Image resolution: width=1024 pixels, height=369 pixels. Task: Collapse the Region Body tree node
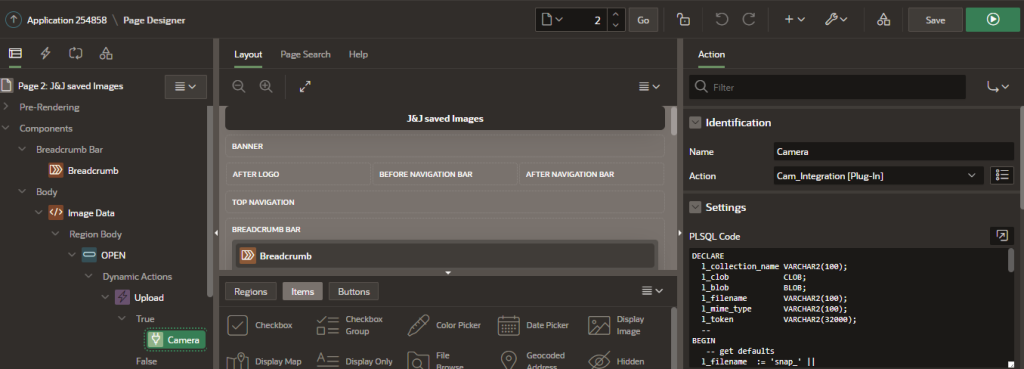(x=56, y=234)
